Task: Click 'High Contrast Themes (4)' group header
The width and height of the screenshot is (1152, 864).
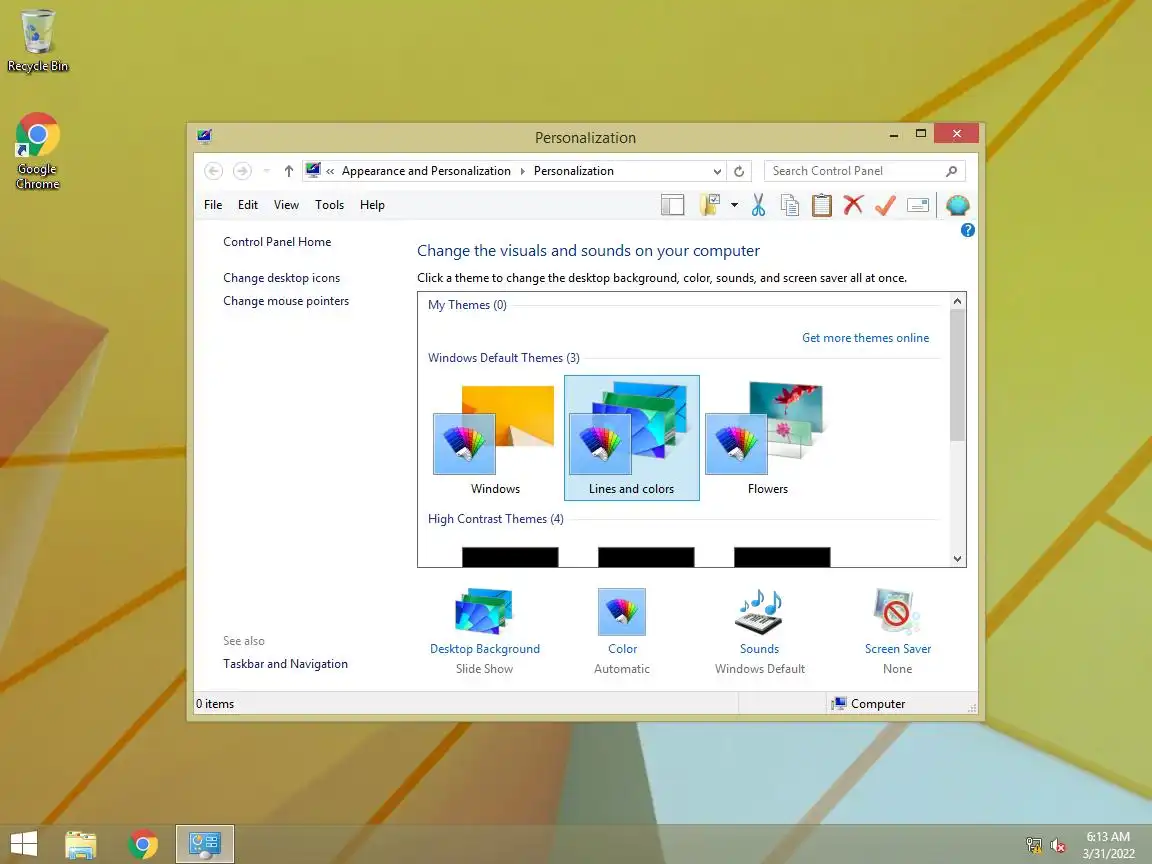Action: [x=495, y=519]
